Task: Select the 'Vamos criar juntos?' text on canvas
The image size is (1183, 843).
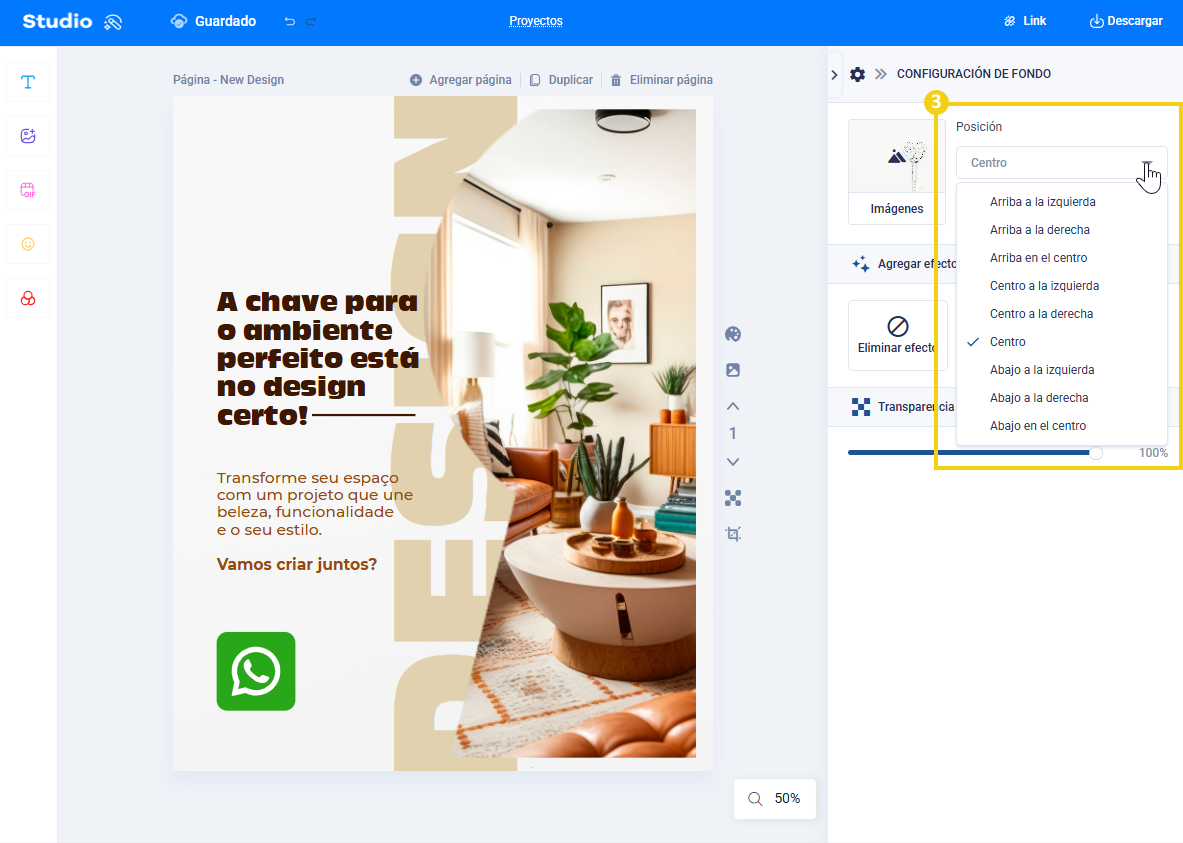Action: pyautogui.click(x=297, y=565)
